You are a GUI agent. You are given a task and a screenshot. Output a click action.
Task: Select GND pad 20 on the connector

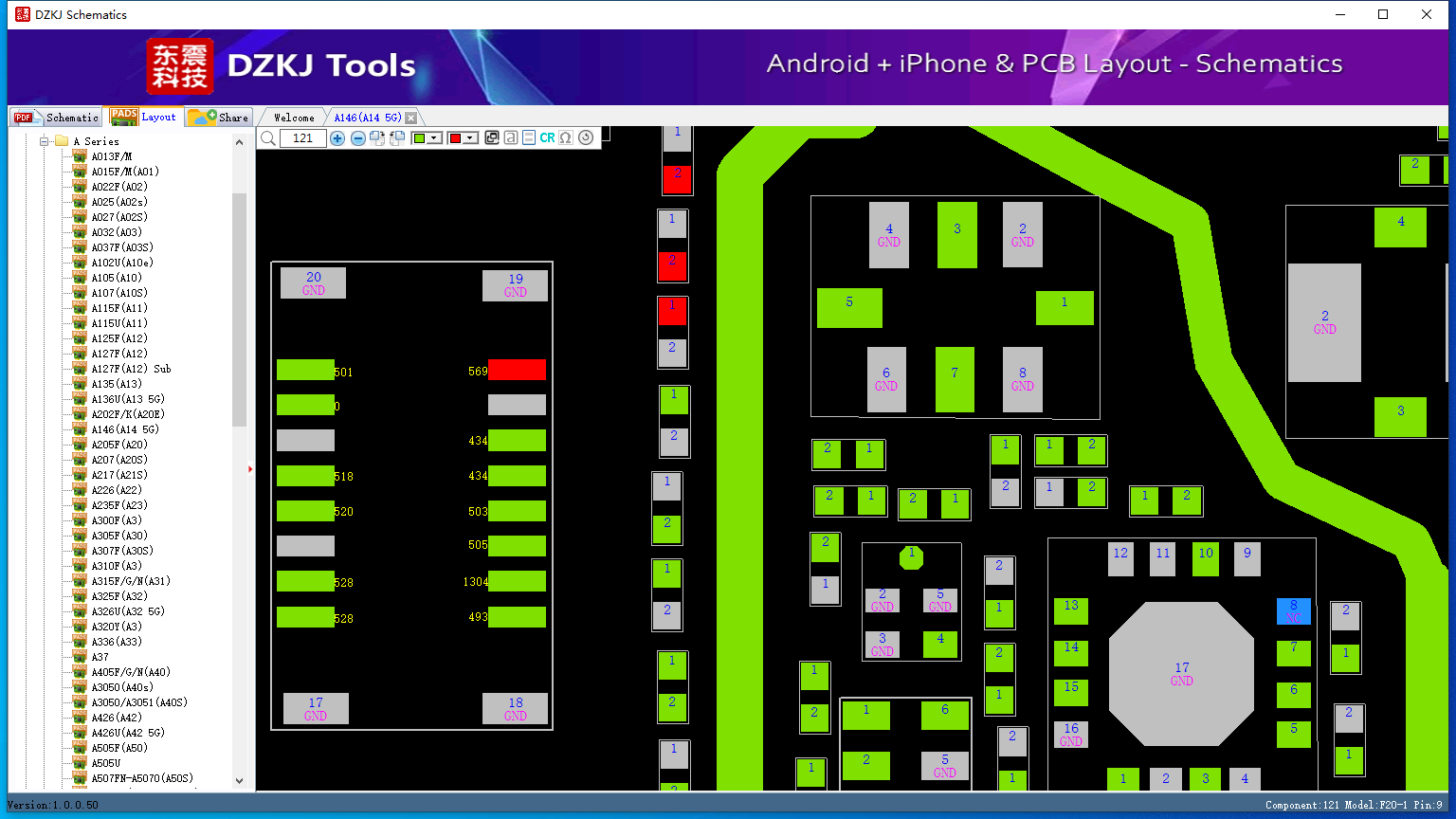313,282
